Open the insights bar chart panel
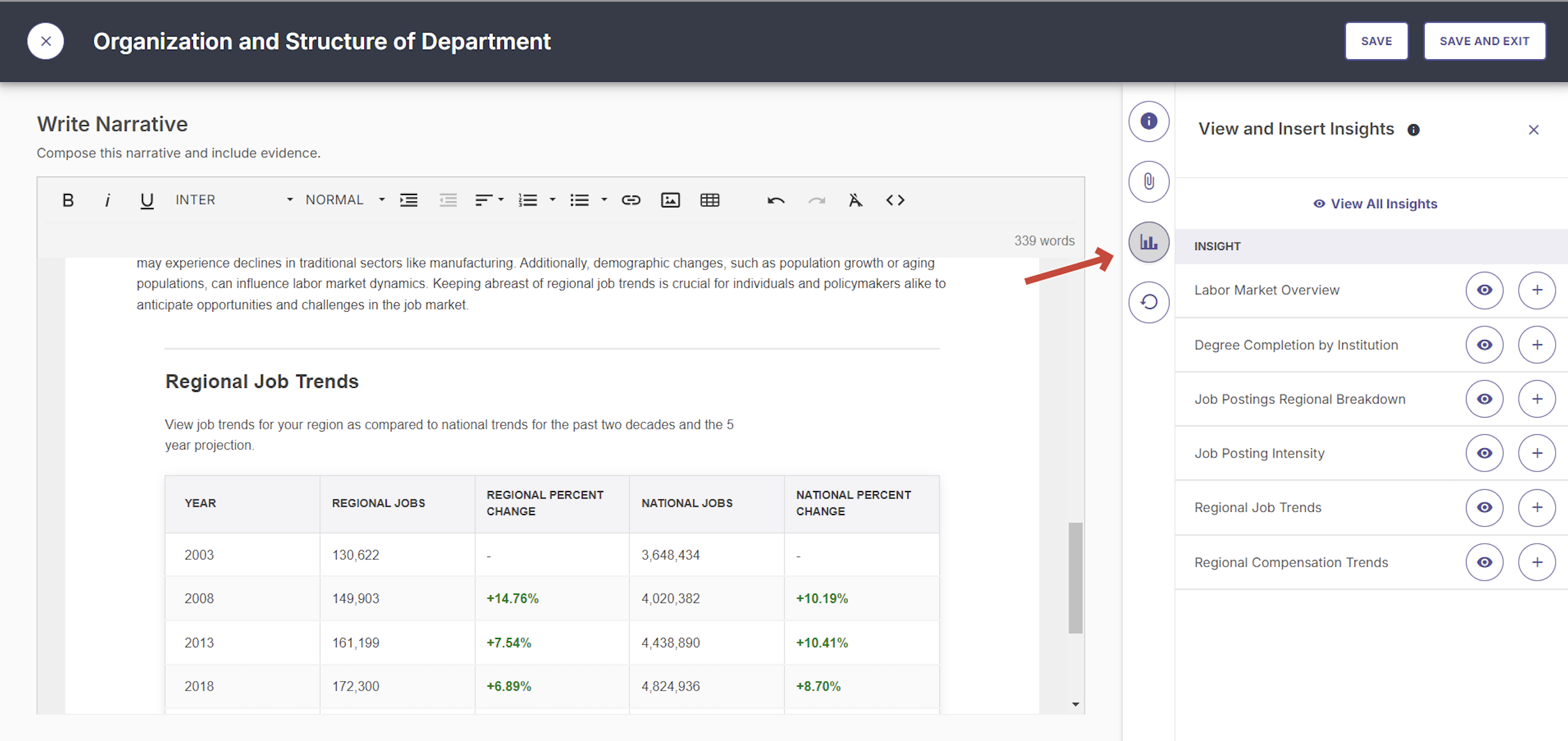1568x741 pixels. coord(1149,242)
